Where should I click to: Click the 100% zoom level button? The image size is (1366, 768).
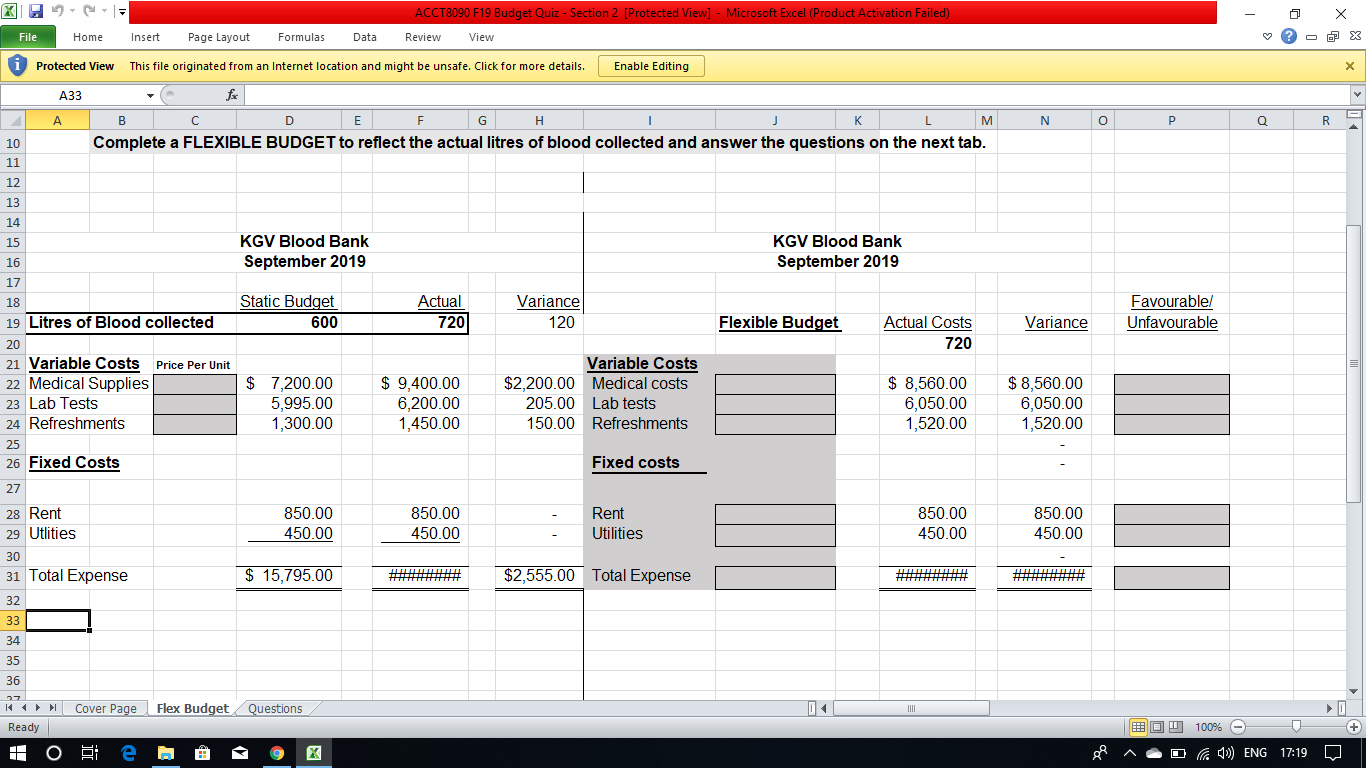point(1209,727)
